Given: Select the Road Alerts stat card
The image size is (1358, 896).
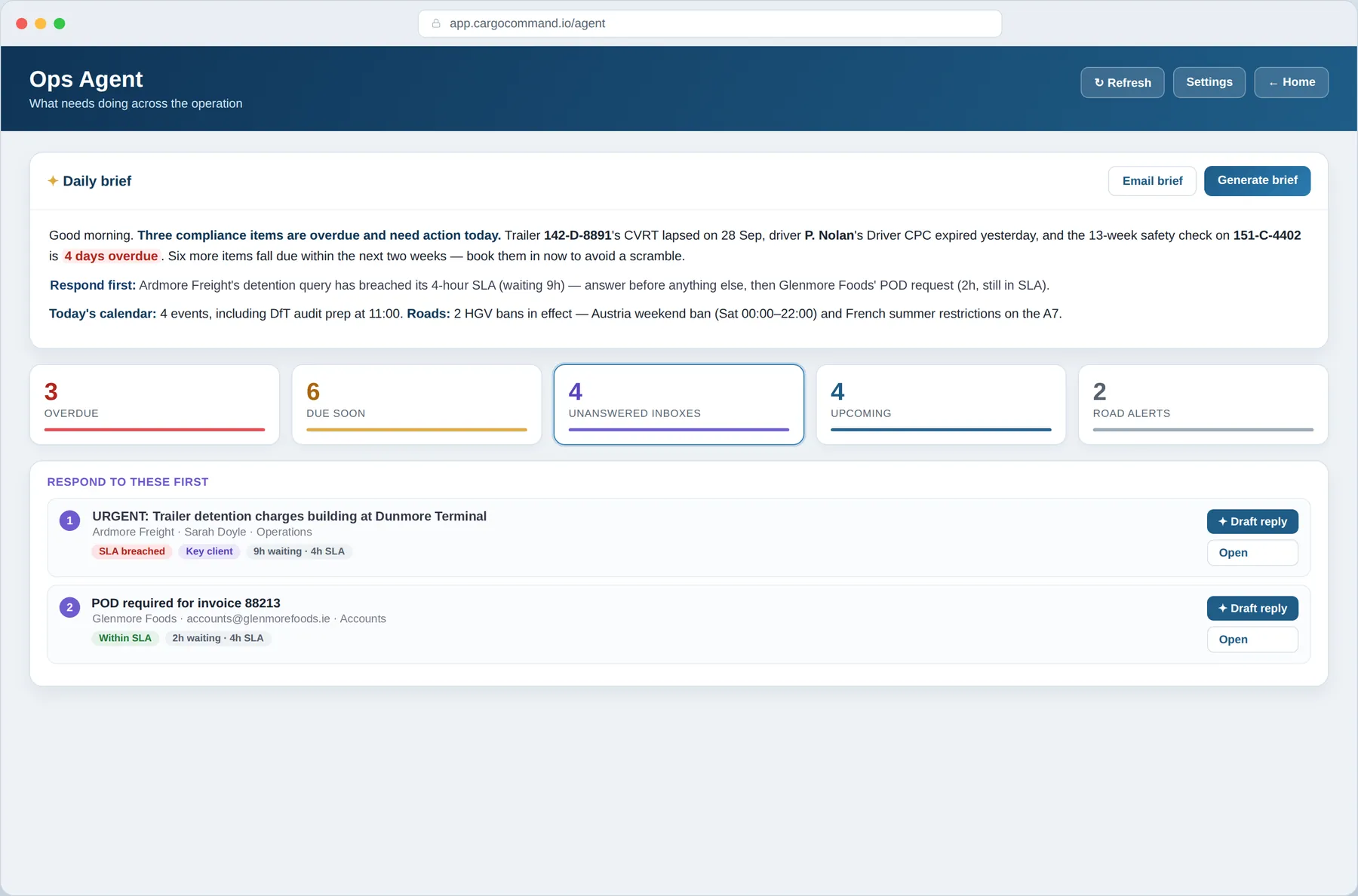Looking at the screenshot, I should pos(1203,404).
